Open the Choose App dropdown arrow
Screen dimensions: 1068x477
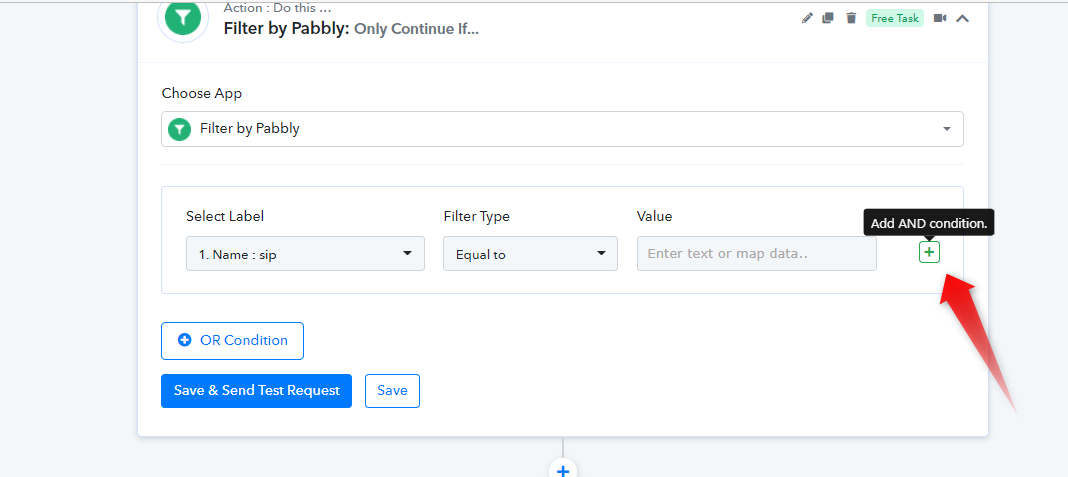coord(946,129)
